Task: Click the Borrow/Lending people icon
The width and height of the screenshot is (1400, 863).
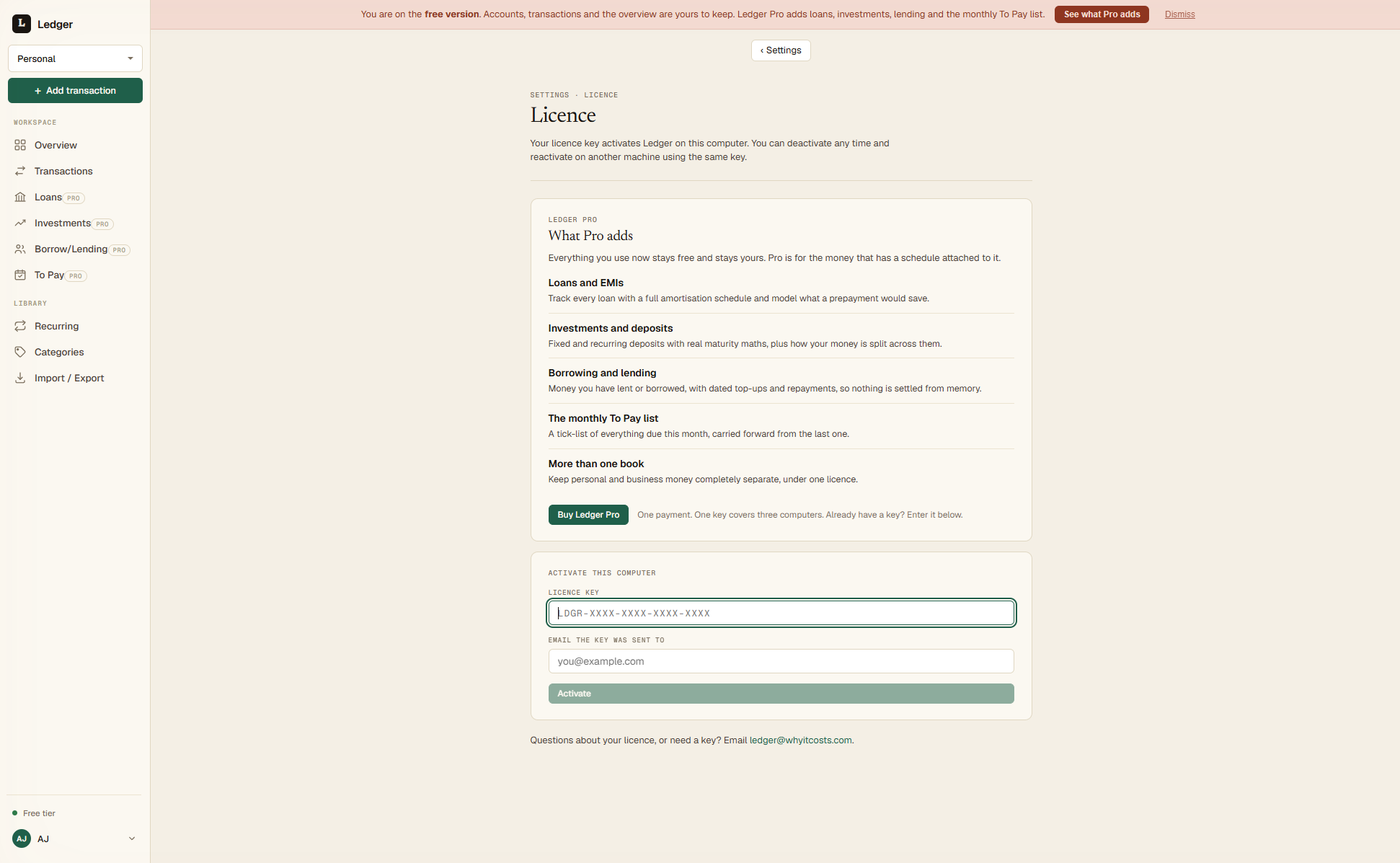Action: point(20,249)
